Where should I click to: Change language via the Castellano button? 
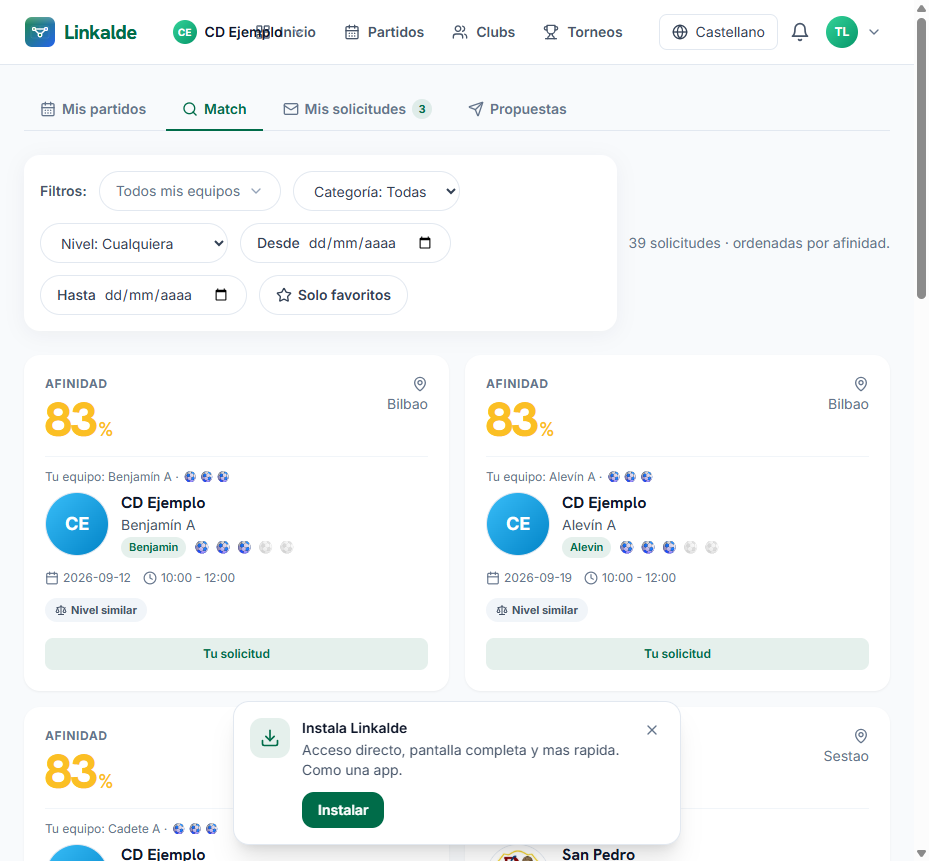pos(718,32)
